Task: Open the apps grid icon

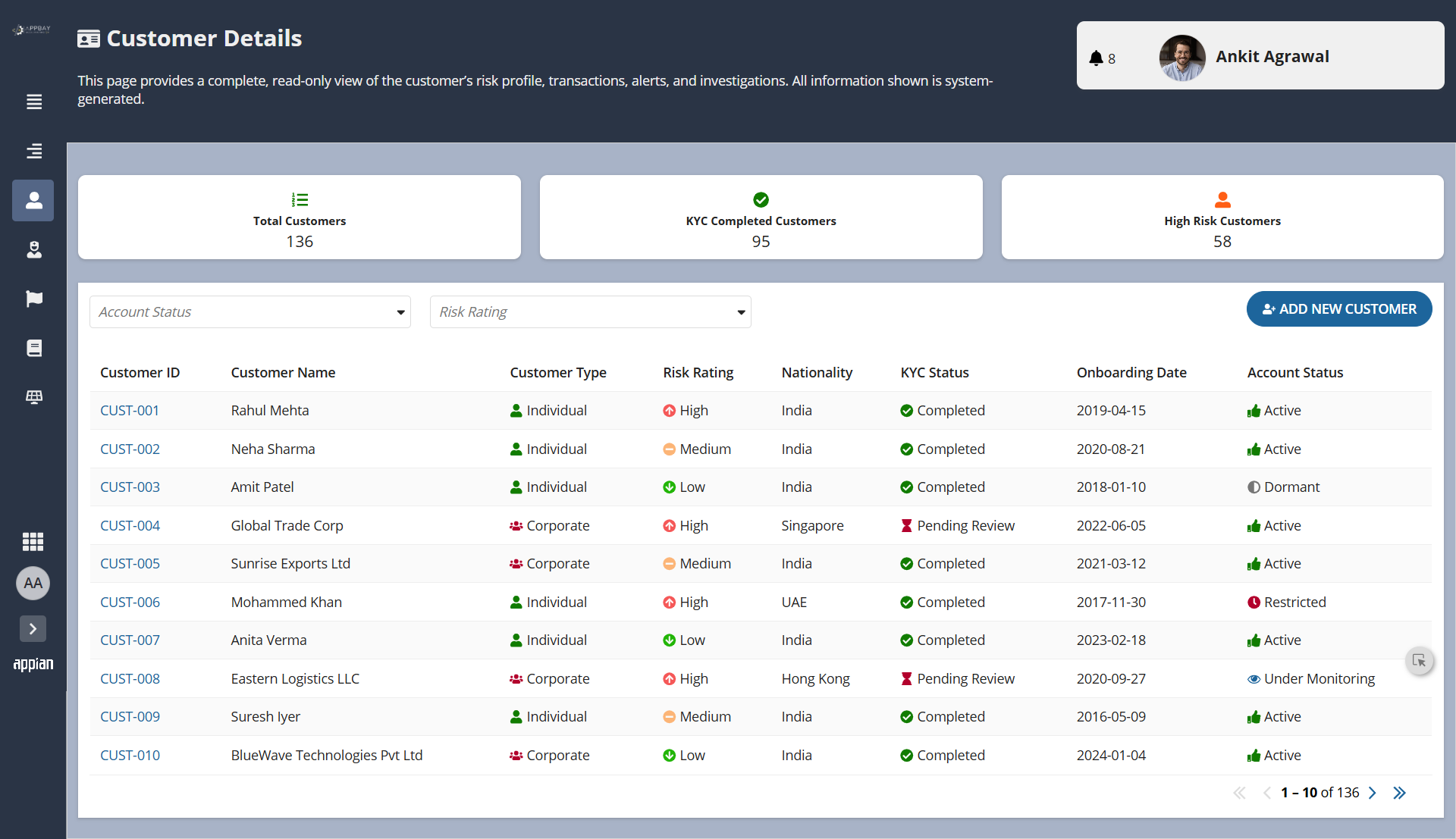Action: pos(33,541)
